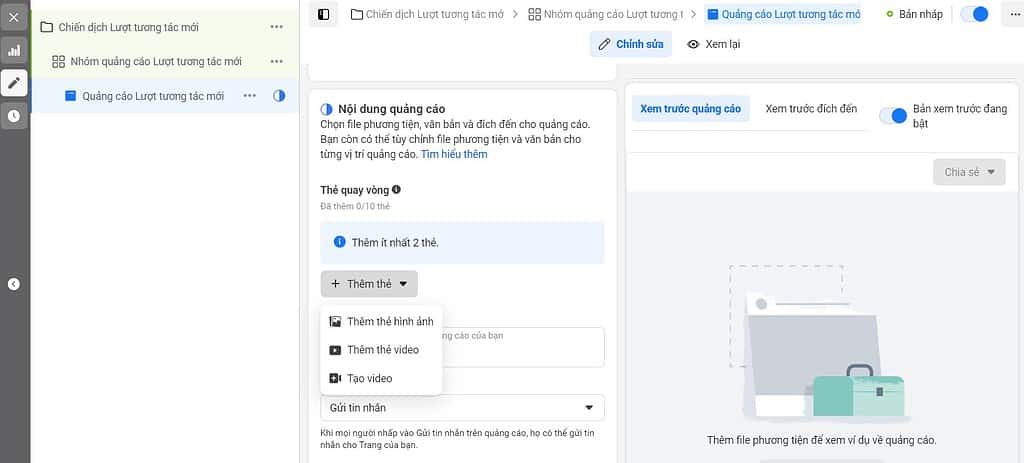Select Nhóm quảng cáo Lượt tương tác mới
1024x463 pixels.
click(x=155, y=61)
